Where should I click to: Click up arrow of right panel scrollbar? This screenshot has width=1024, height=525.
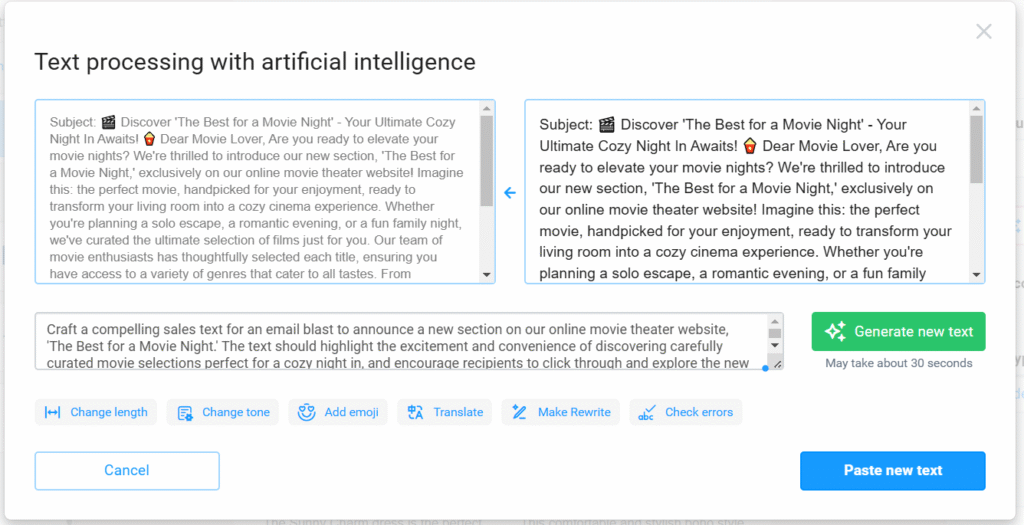(x=976, y=108)
